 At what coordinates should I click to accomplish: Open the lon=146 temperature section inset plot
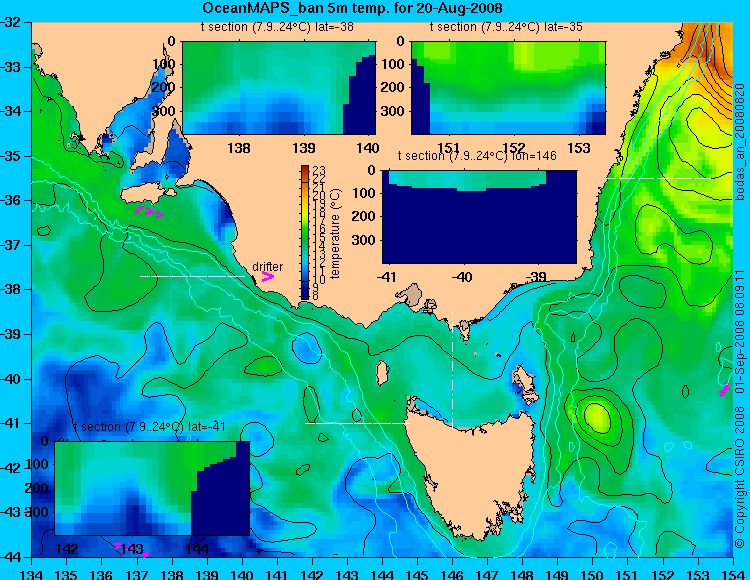[x=479, y=217]
